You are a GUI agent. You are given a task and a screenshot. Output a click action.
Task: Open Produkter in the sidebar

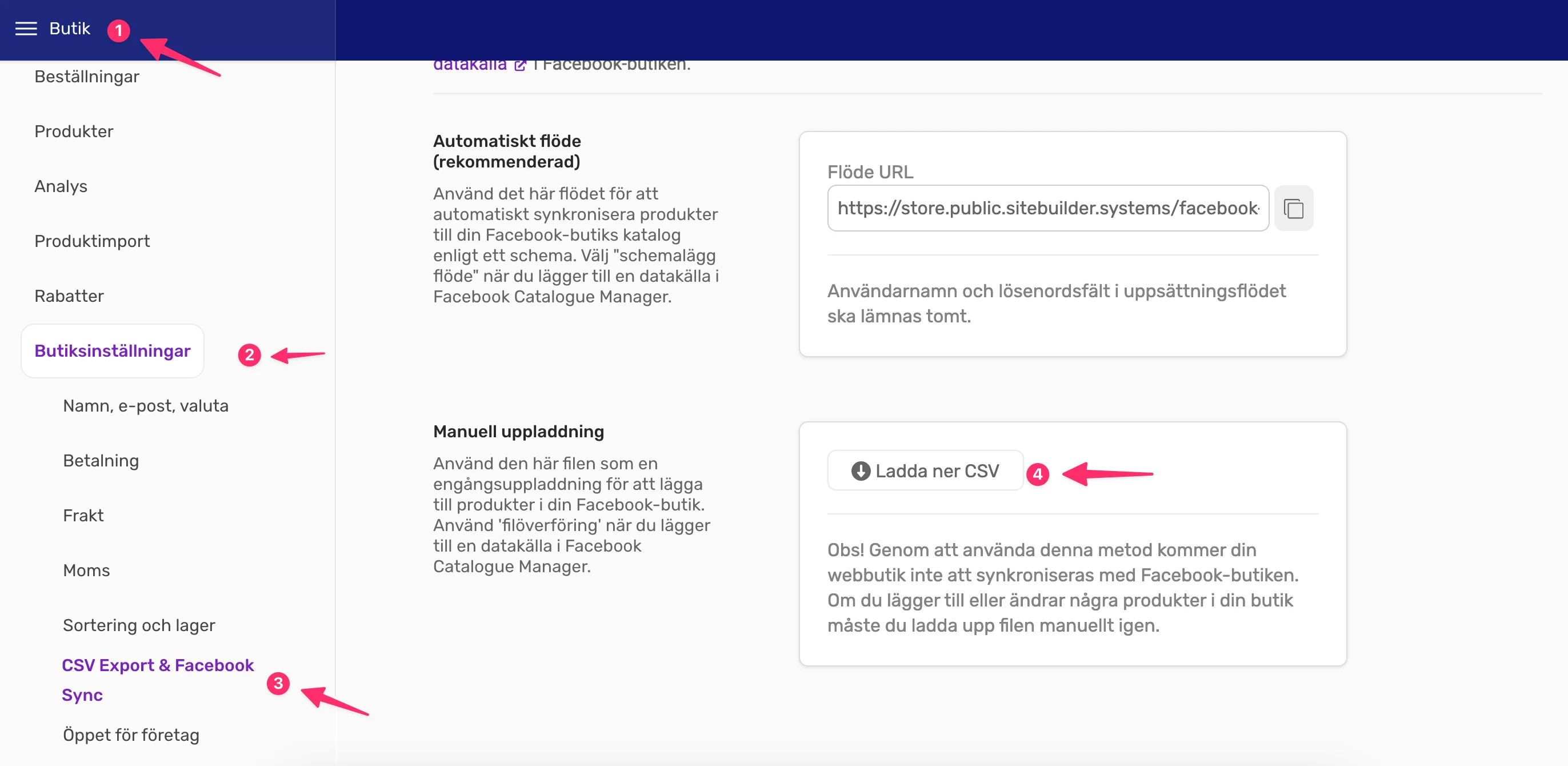[x=74, y=131]
